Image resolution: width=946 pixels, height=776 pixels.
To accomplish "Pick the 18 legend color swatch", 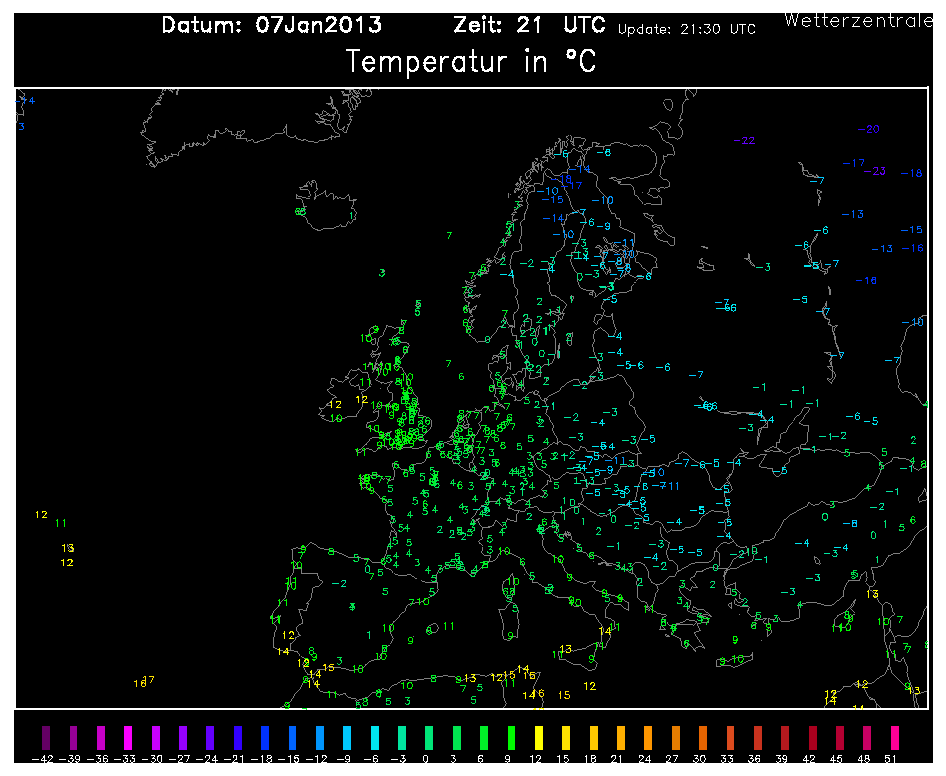I will [x=594, y=737].
